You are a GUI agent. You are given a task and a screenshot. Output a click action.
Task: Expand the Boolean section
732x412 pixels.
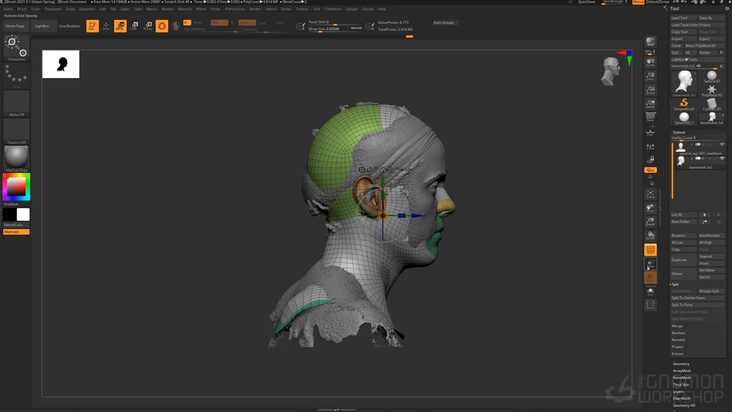[x=678, y=333]
